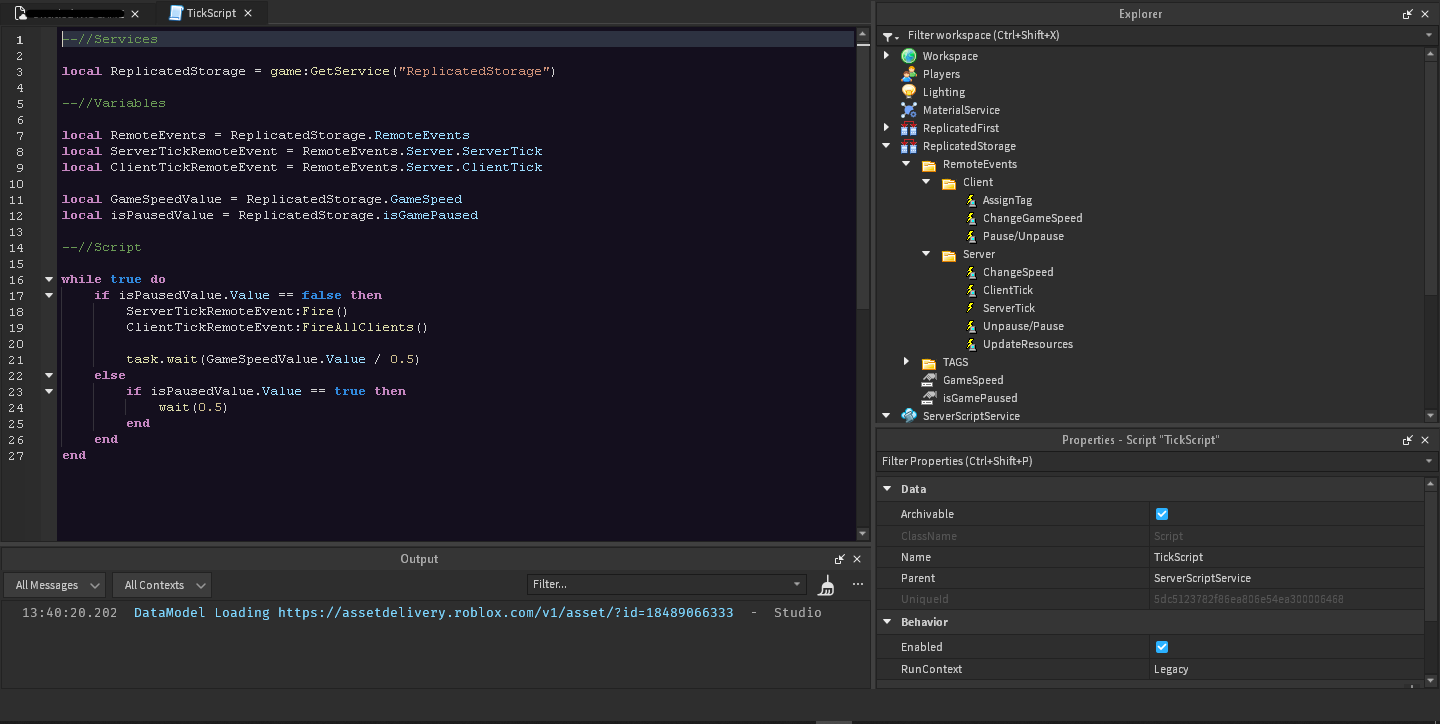Click the Lighting service icon
Screen dimensions: 1440x724
(x=908, y=91)
